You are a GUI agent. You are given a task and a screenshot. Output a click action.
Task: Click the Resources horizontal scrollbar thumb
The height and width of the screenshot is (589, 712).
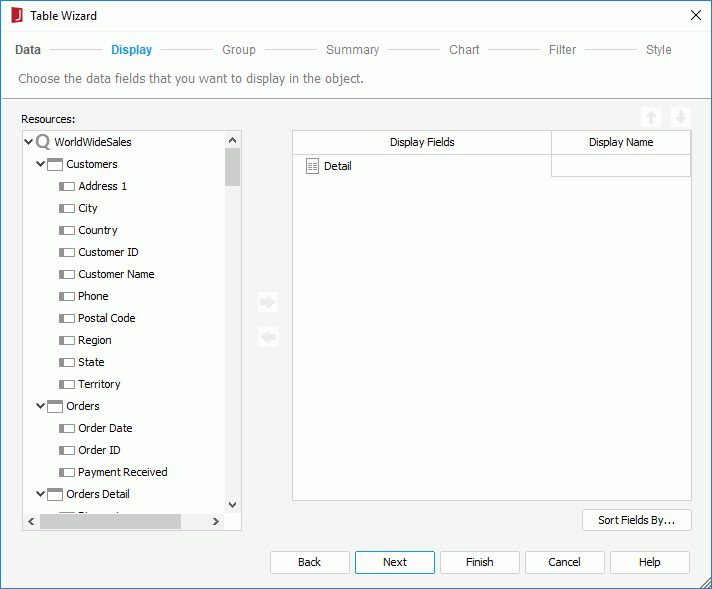click(x=110, y=521)
